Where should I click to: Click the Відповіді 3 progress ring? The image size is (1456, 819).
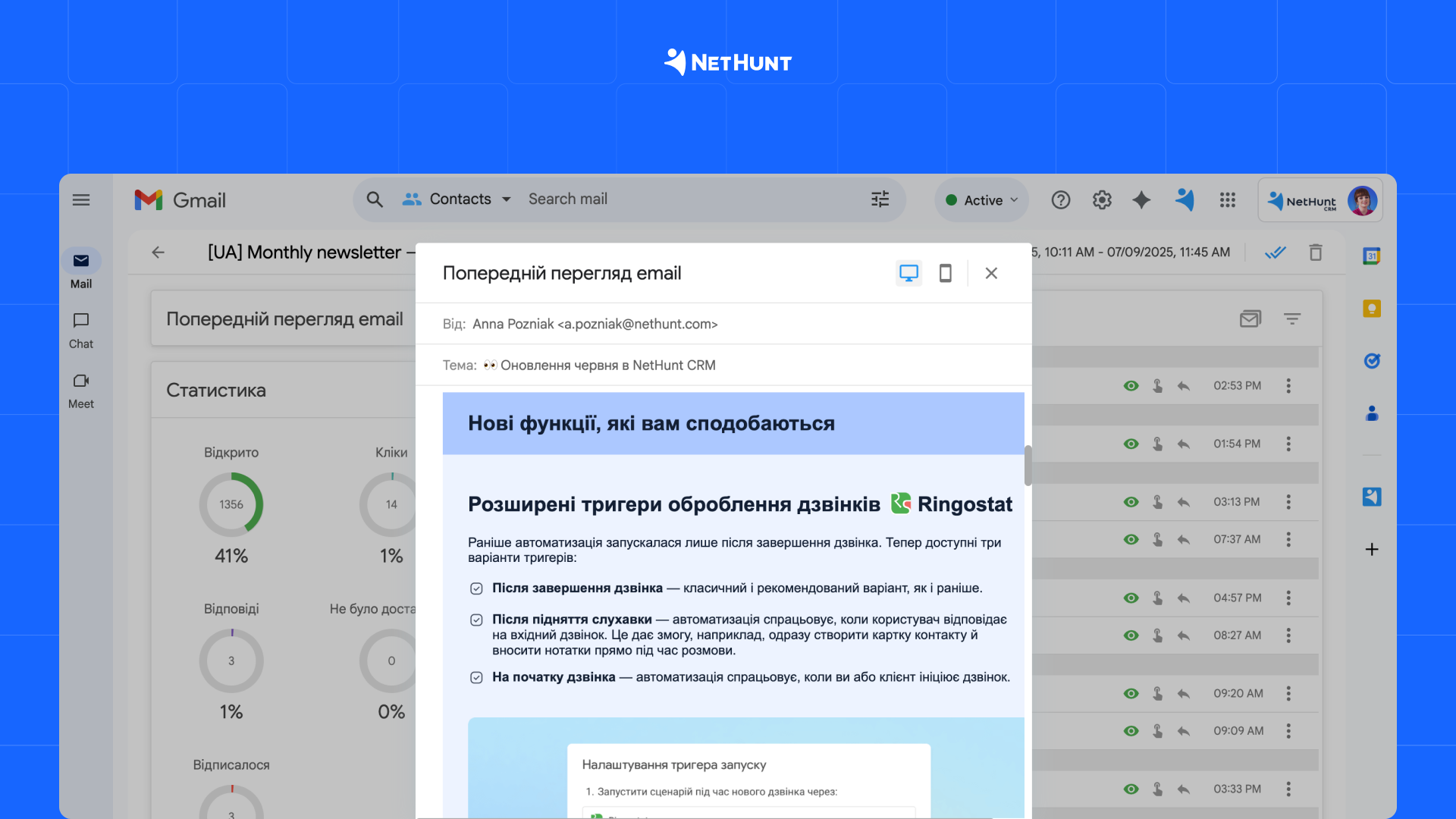231,661
